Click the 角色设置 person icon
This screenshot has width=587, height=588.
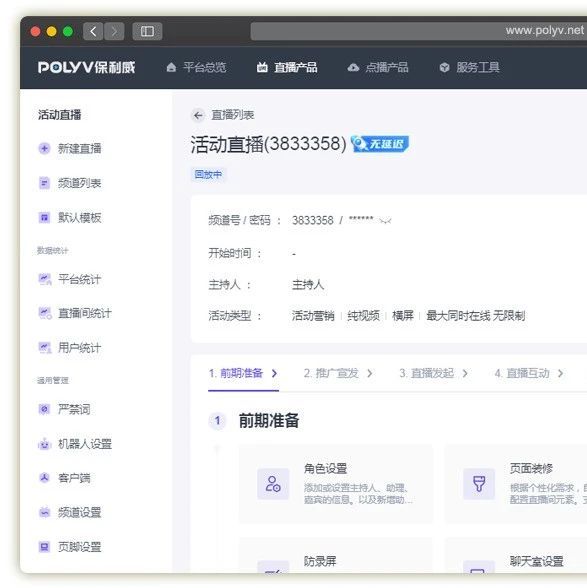pyautogui.click(x=273, y=484)
